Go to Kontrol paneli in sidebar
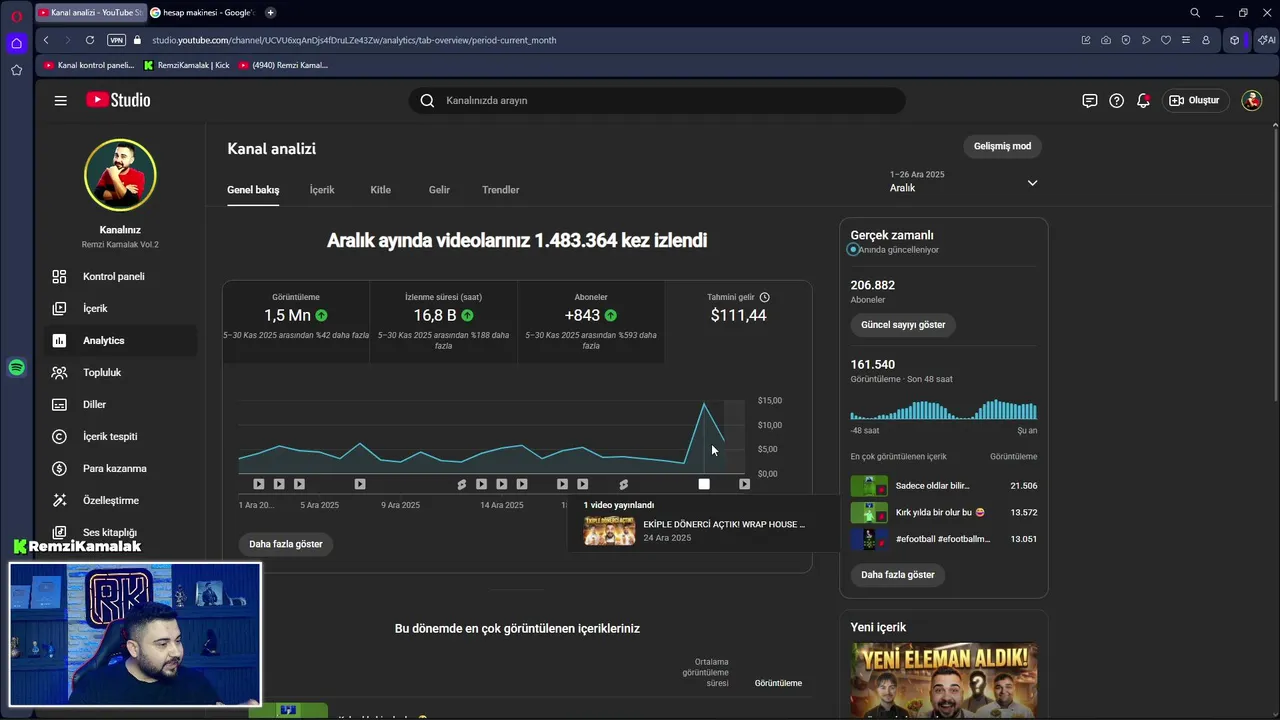The image size is (1280, 720). point(120,277)
